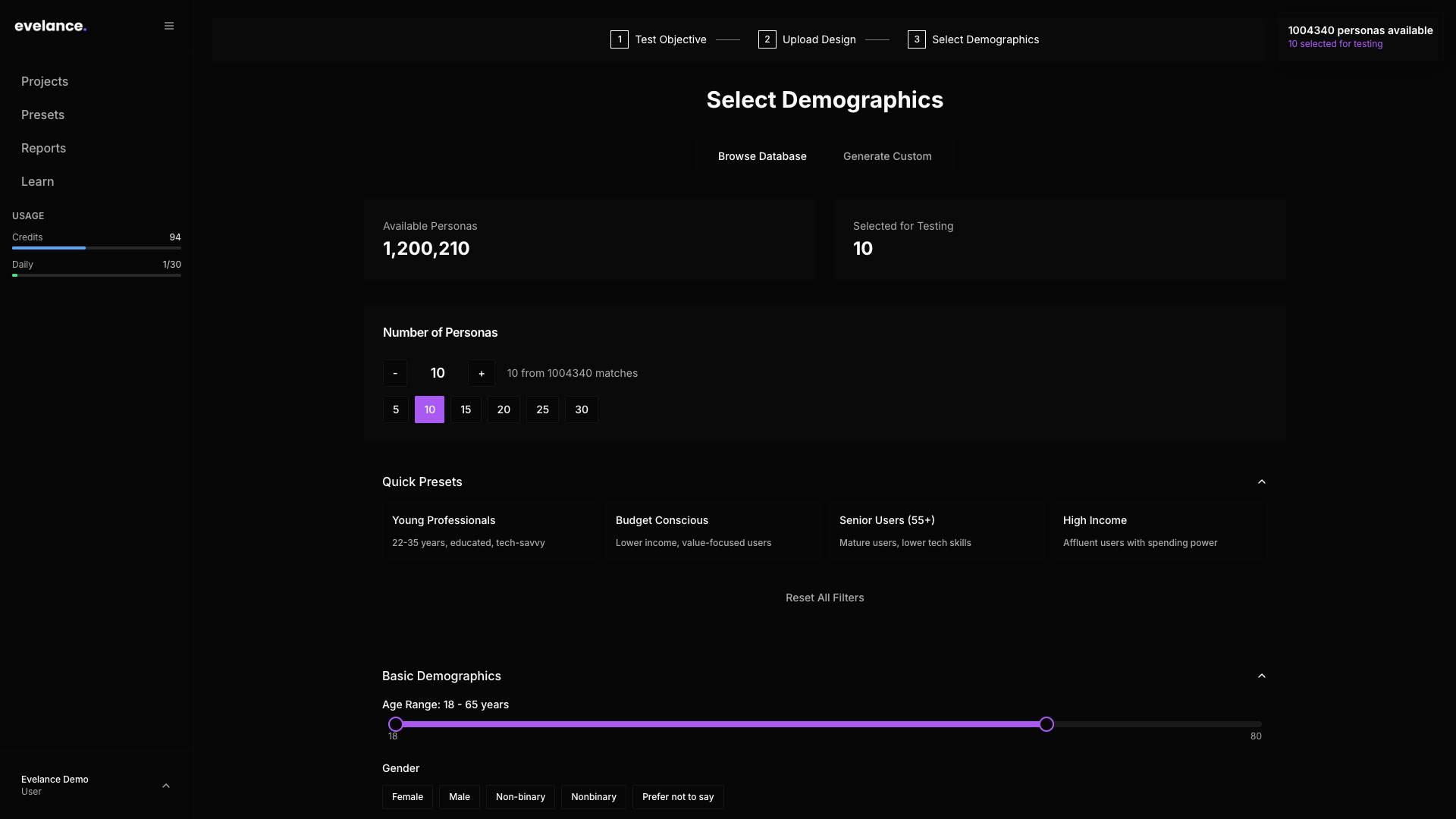Viewport: 1456px width, 819px height.
Task: Click the increase persona count button
Action: (481, 372)
